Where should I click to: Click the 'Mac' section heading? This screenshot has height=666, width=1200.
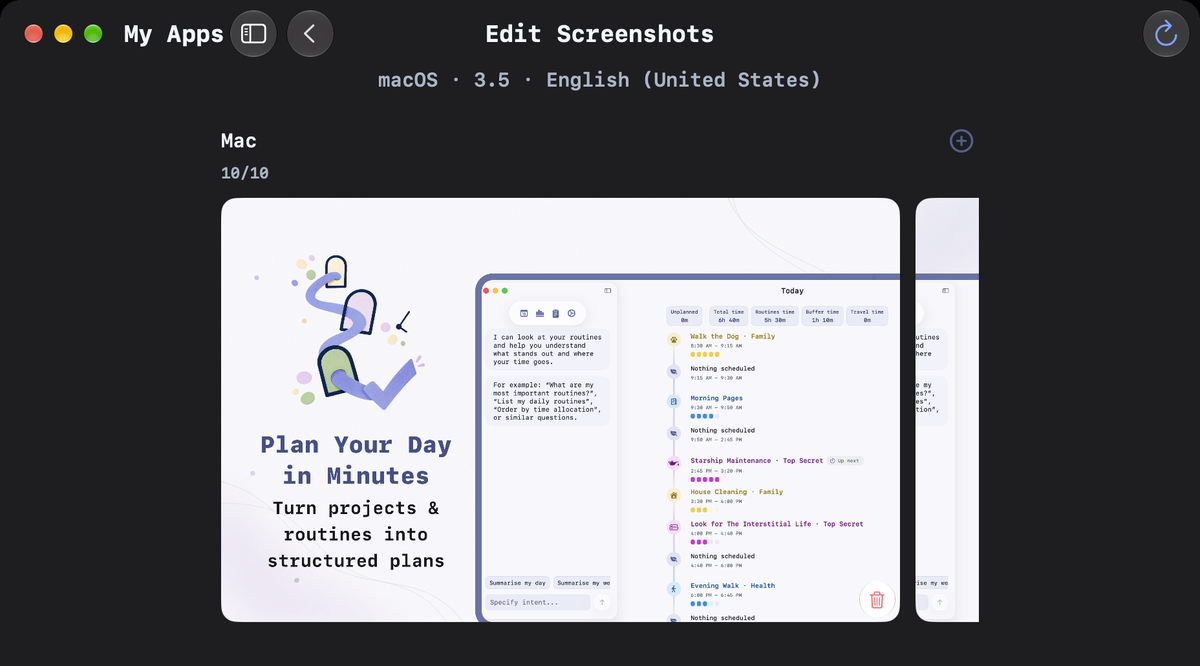tap(239, 141)
